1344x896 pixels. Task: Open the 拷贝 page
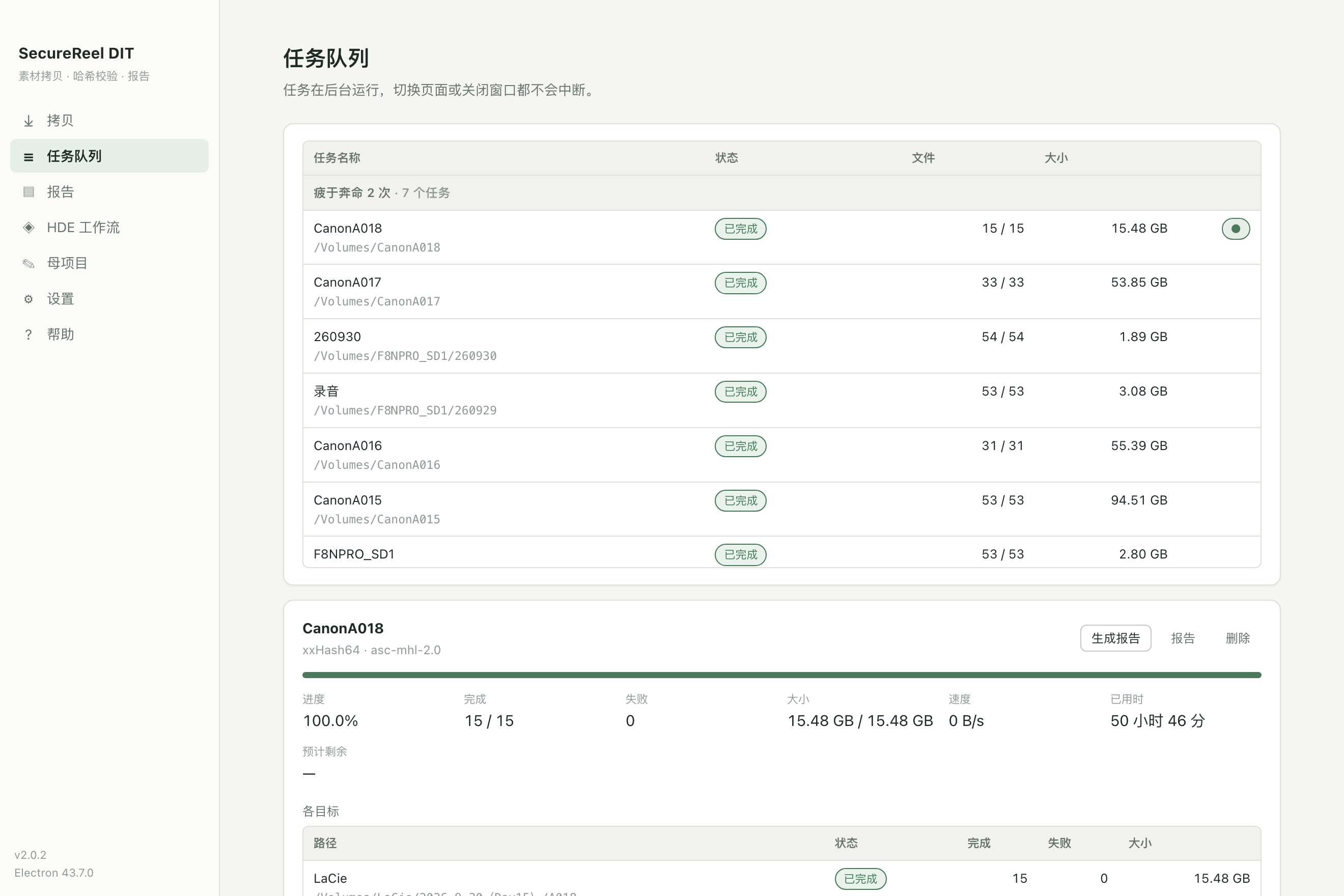tap(109, 121)
